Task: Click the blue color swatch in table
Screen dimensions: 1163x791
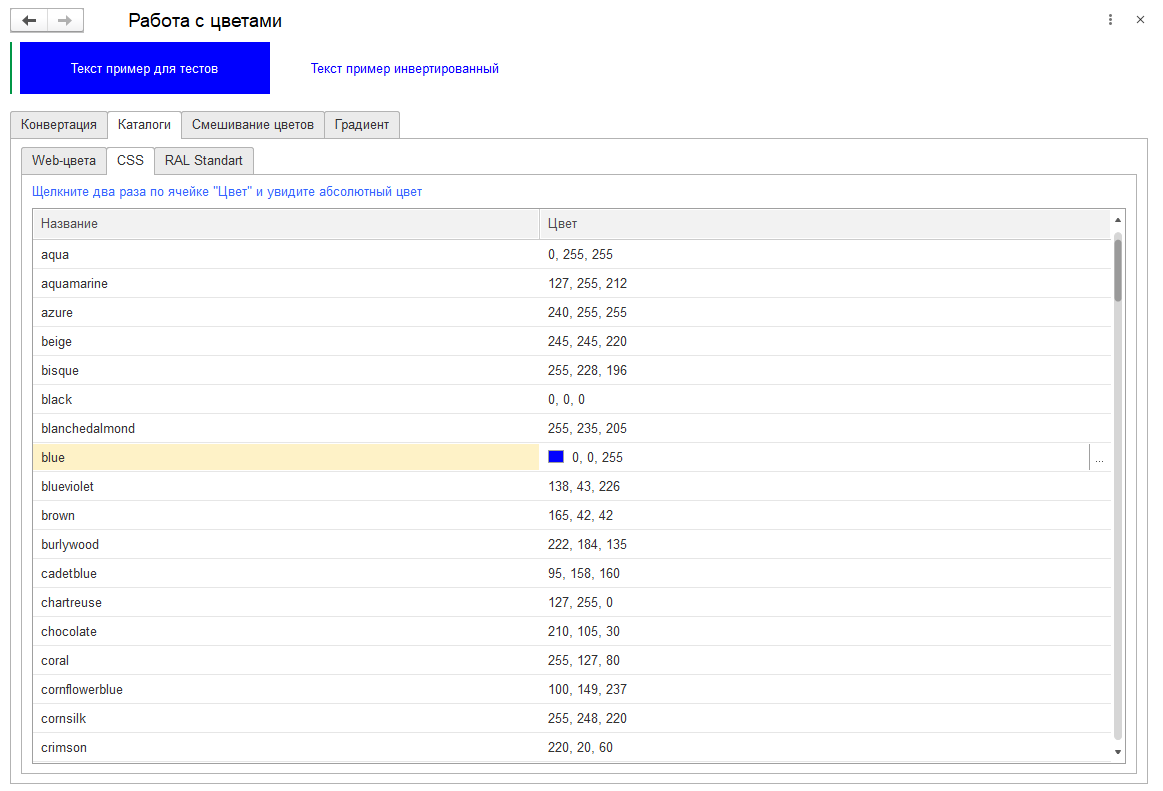Action: (556, 457)
